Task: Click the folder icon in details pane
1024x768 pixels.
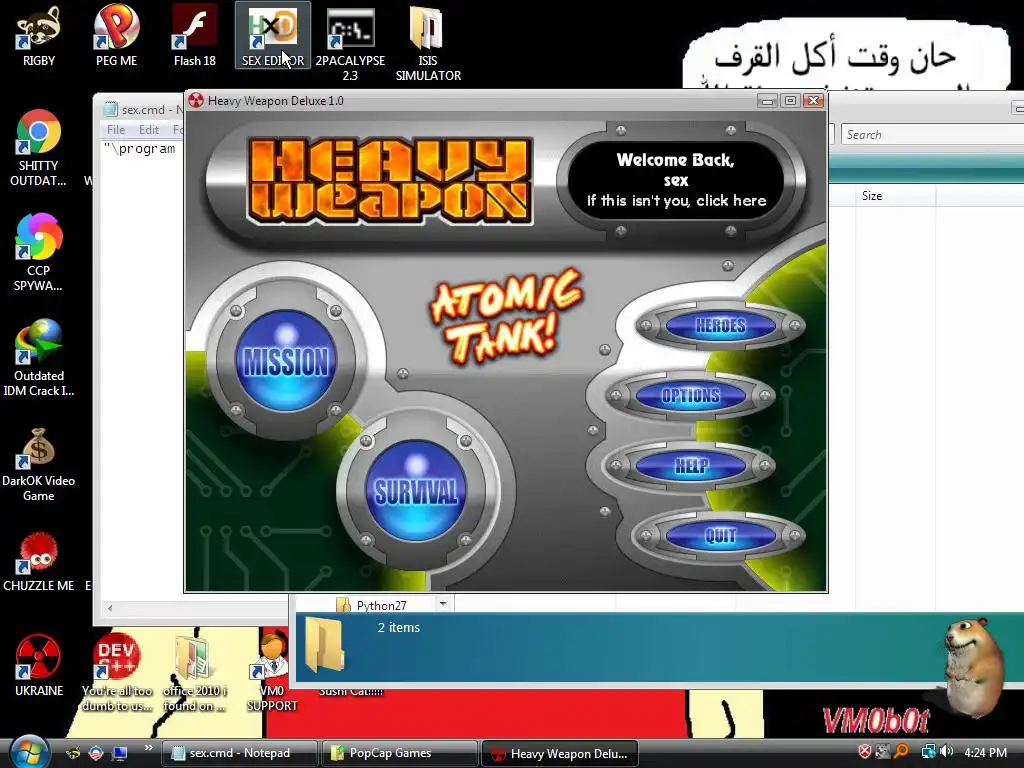Action: [324, 645]
